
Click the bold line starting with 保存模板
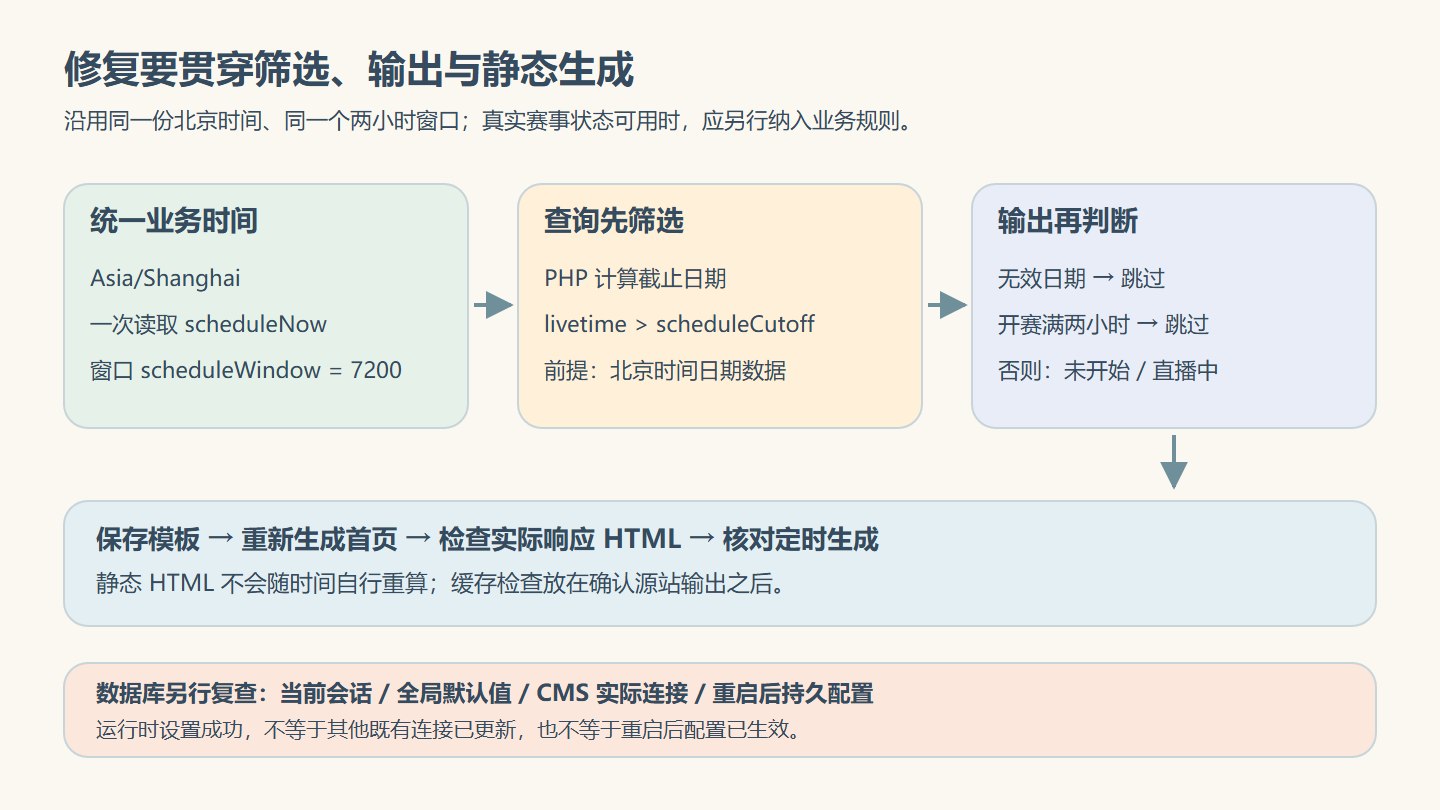point(488,540)
